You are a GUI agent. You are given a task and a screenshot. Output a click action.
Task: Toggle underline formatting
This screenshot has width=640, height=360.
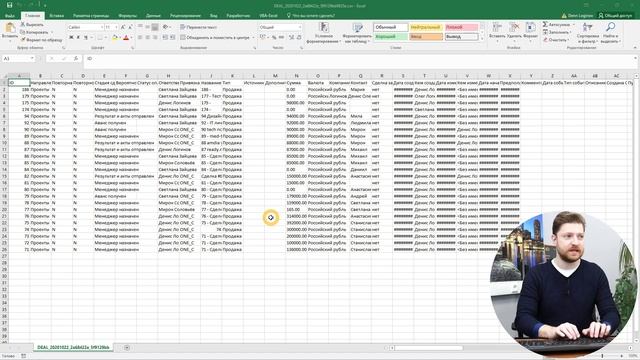coord(86,38)
